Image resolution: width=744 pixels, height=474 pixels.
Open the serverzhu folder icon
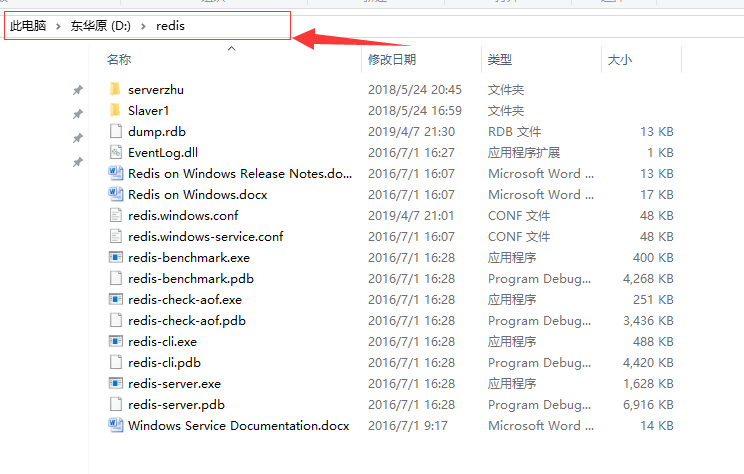click(x=115, y=89)
